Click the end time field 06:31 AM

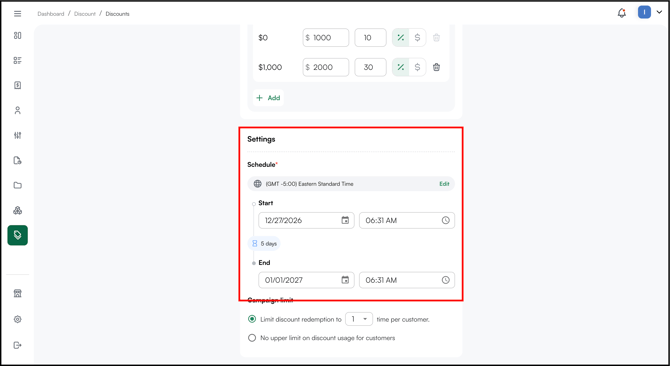coord(407,280)
